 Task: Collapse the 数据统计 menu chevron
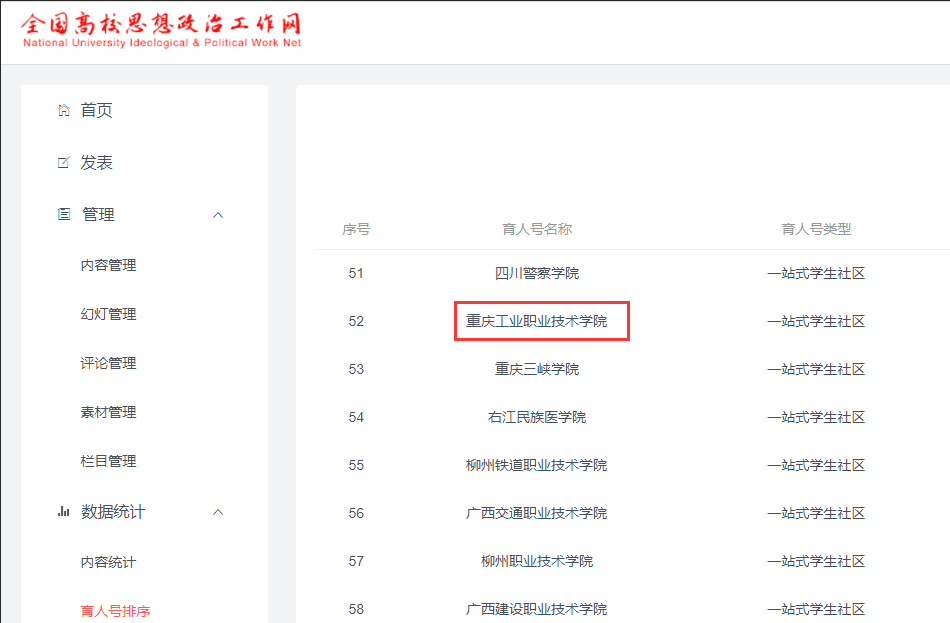point(218,512)
